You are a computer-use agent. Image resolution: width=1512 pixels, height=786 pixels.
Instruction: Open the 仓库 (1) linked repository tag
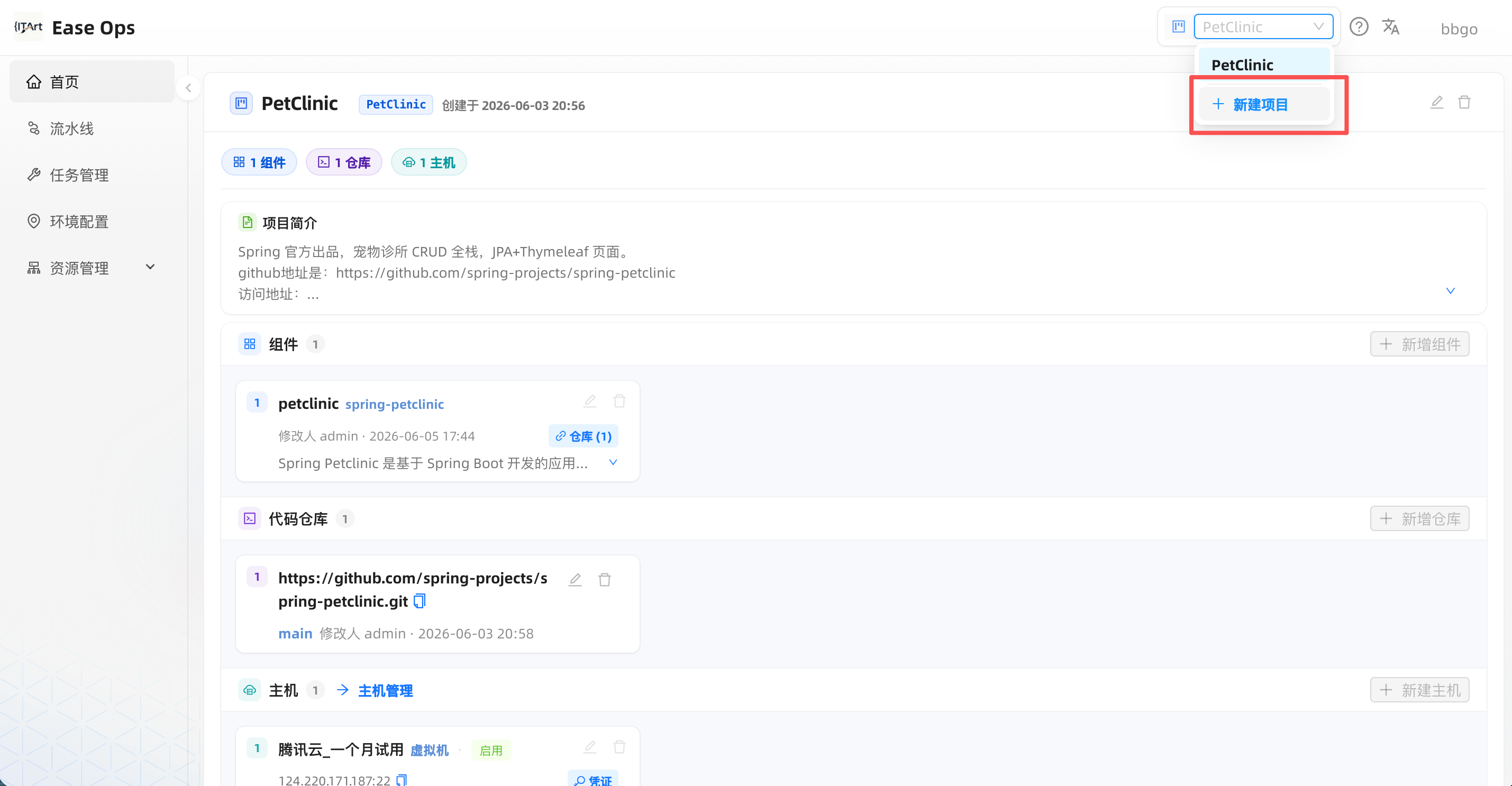[584, 436]
